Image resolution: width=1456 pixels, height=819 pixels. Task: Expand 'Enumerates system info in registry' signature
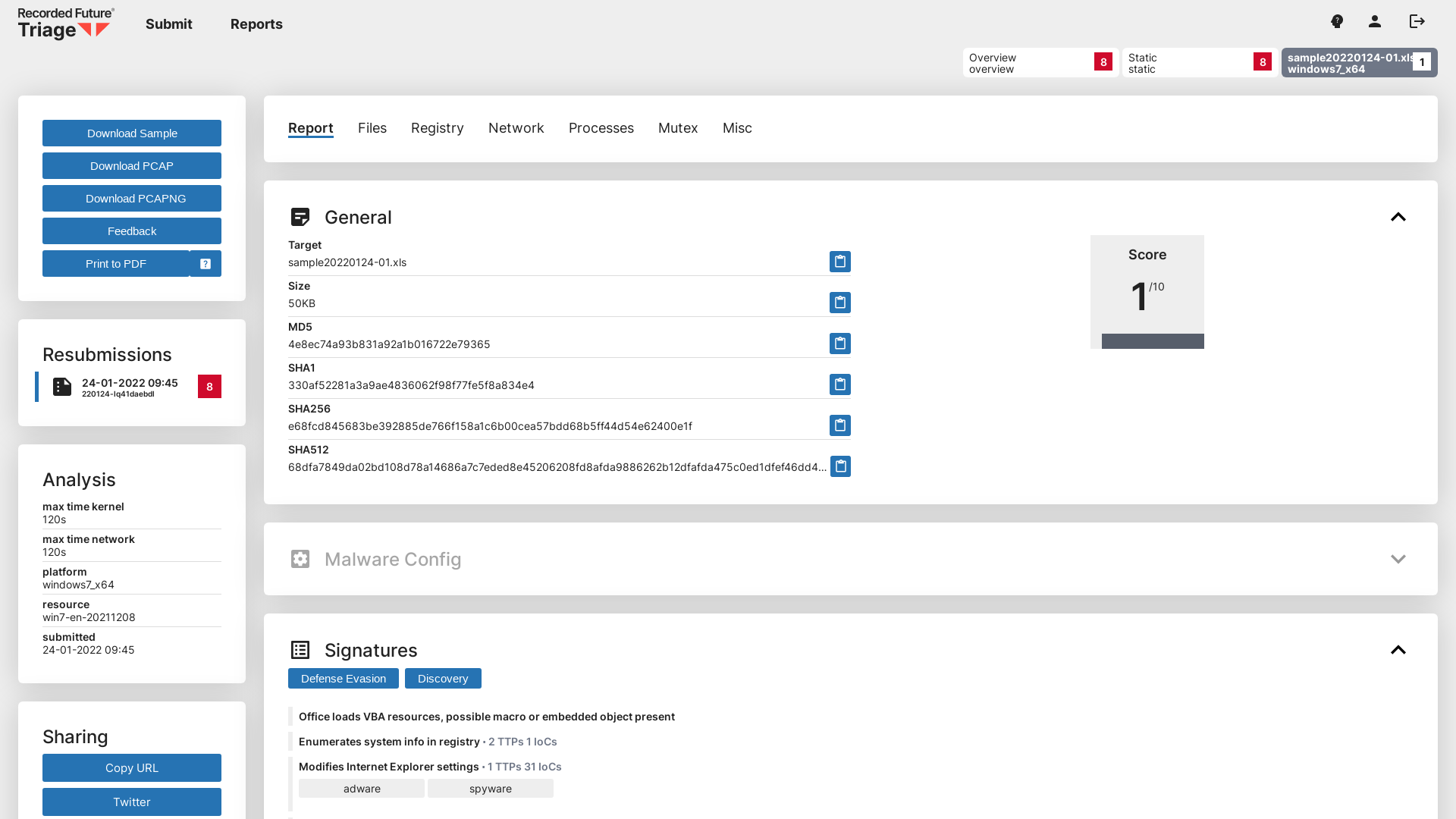(389, 742)
